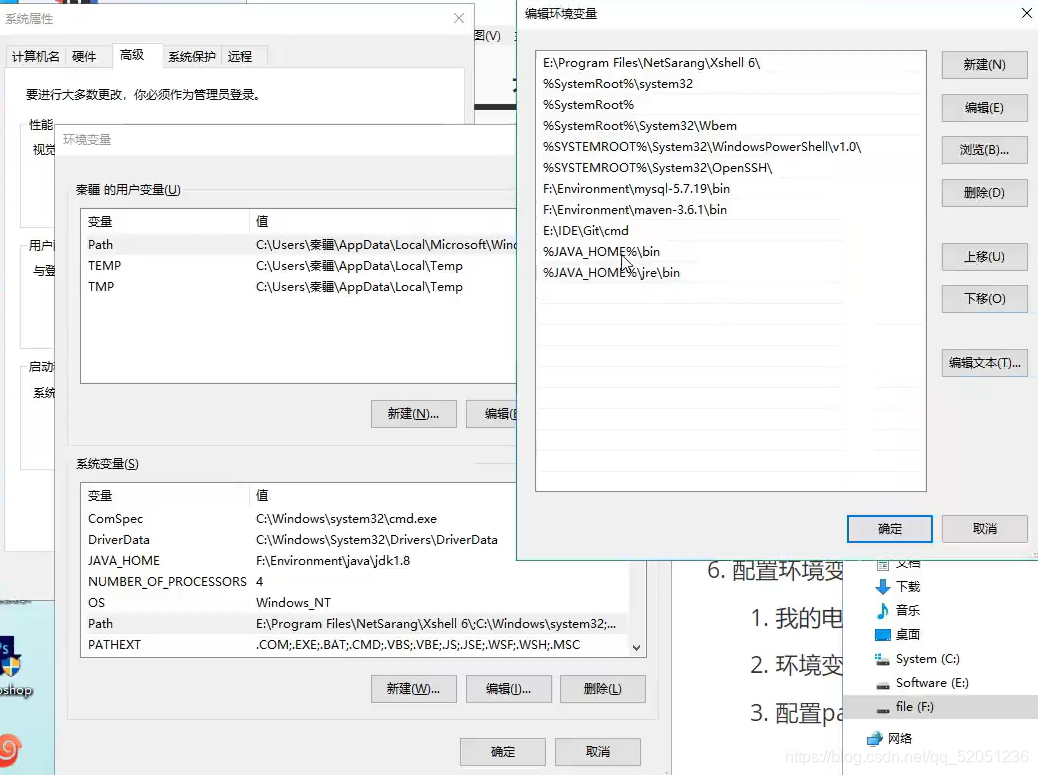Image resolution: width=1038 pixels, height=775 pixels.
Task: Click the 编辑文本(T)... button
Action: coord(984,363)
